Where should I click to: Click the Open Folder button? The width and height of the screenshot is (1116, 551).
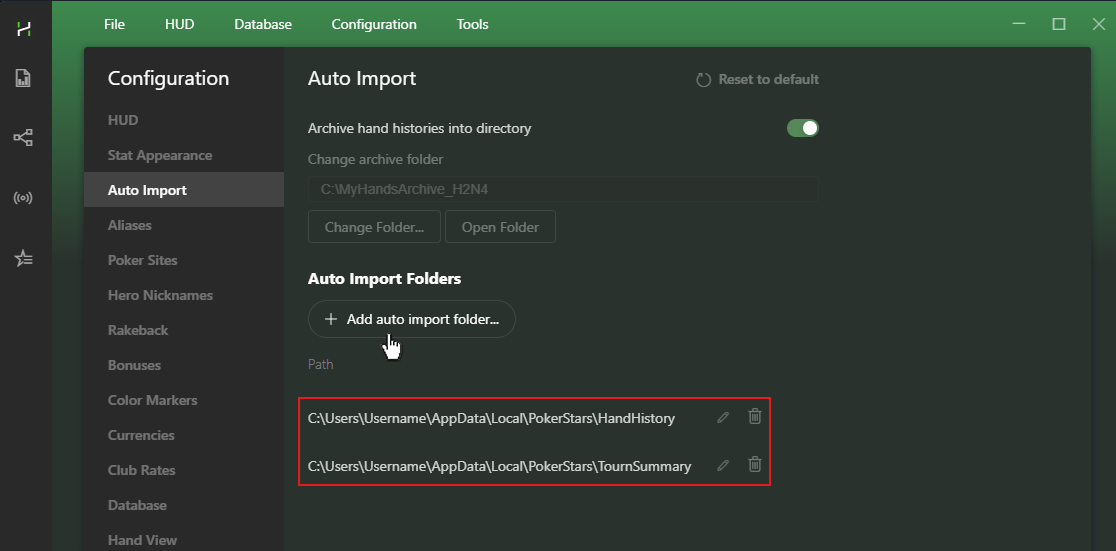[x=500, y=227]
